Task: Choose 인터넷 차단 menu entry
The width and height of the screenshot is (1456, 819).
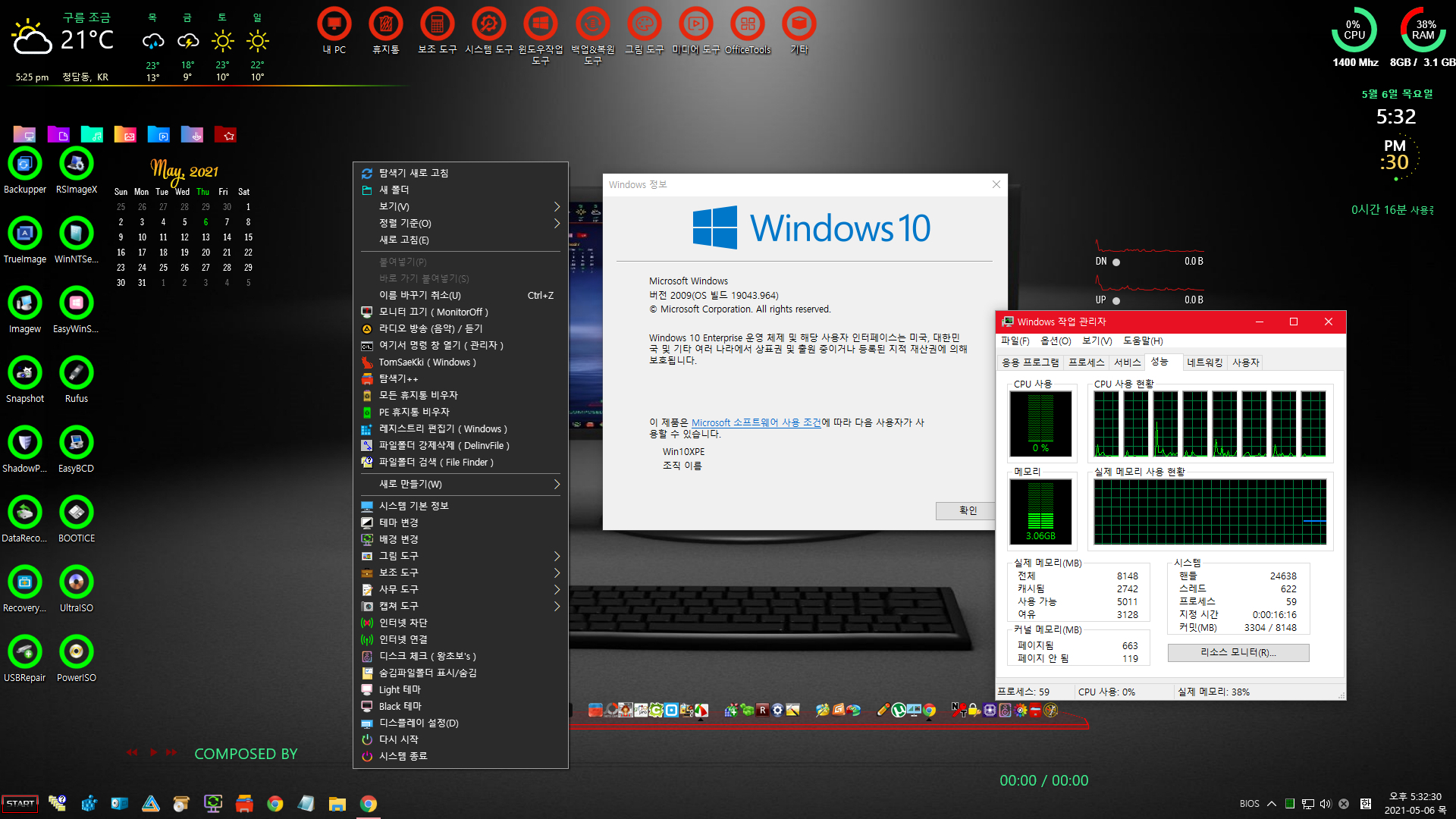Action: 460,623
